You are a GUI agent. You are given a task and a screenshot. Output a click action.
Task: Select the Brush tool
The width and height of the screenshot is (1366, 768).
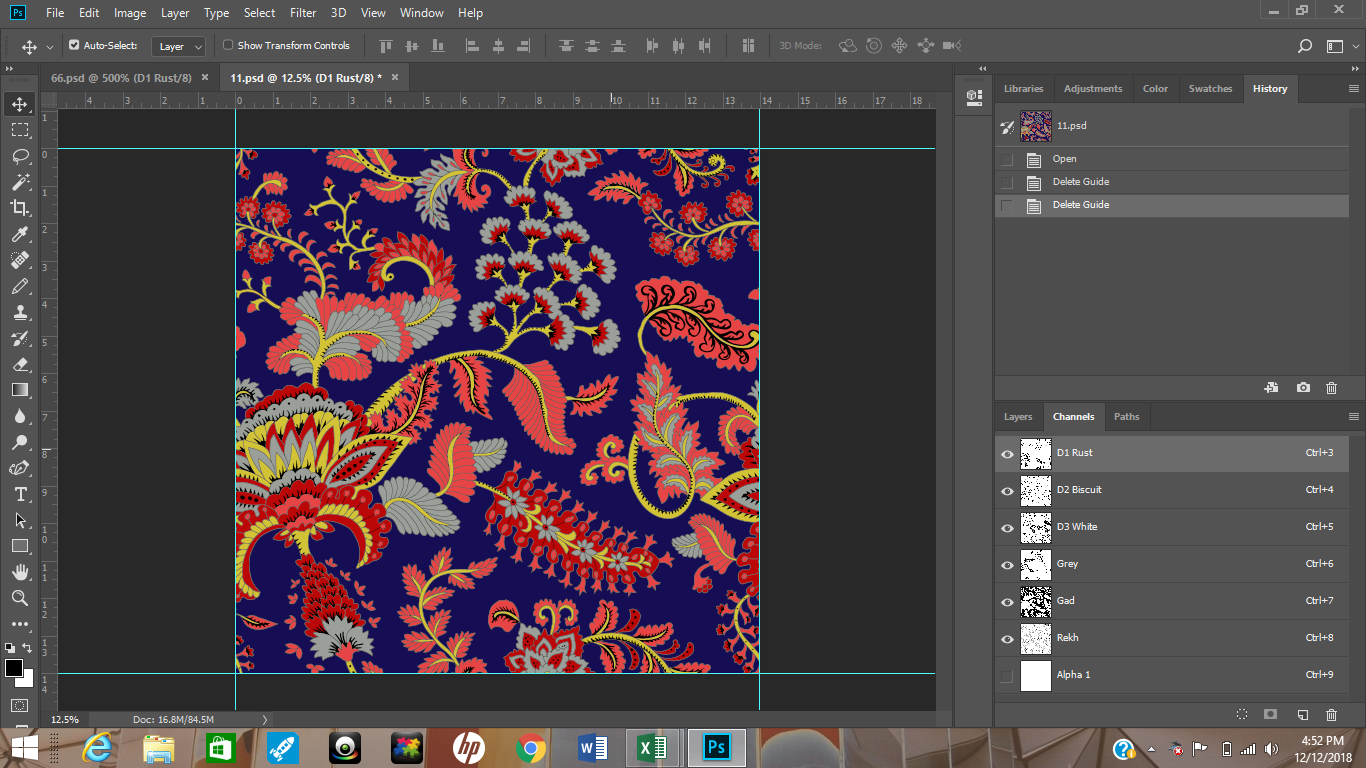(19, 286)
